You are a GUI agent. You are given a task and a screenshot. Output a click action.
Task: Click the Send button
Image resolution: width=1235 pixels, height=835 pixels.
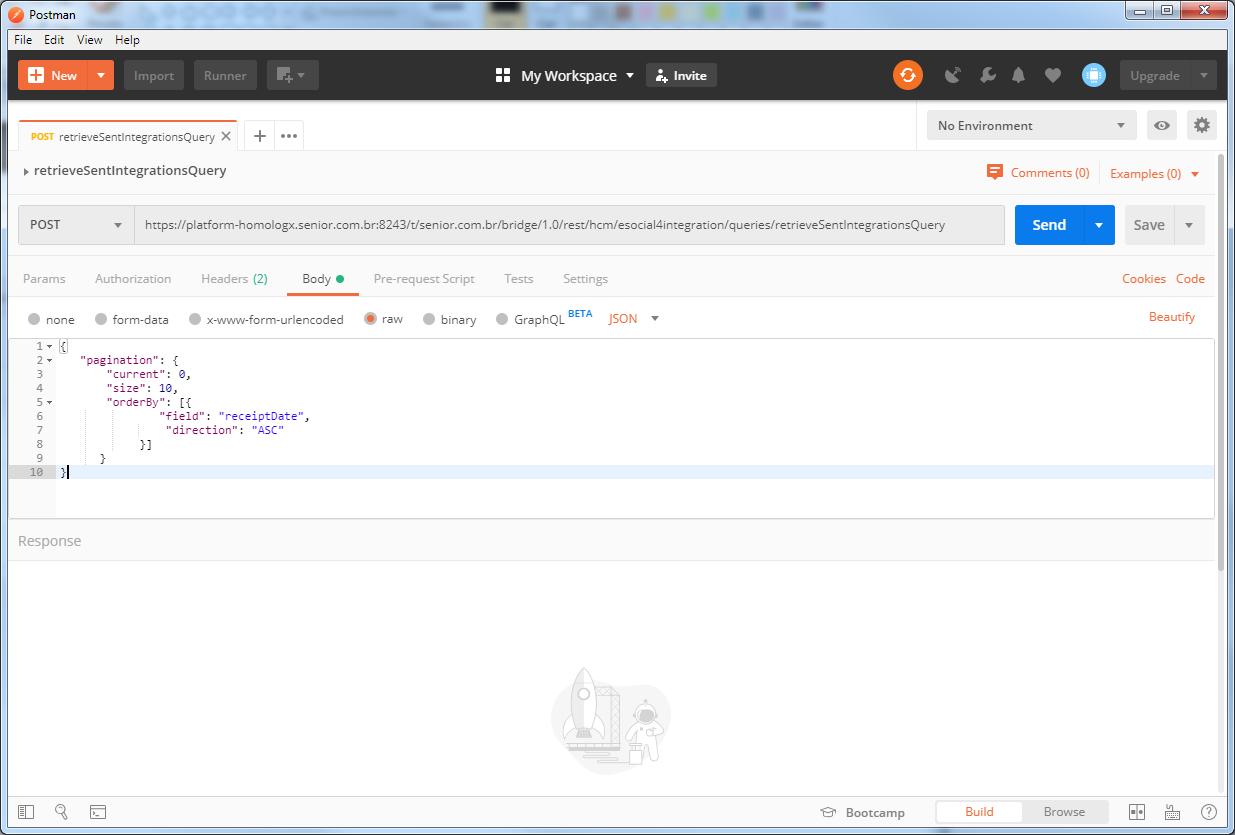tap(1049, 225)
